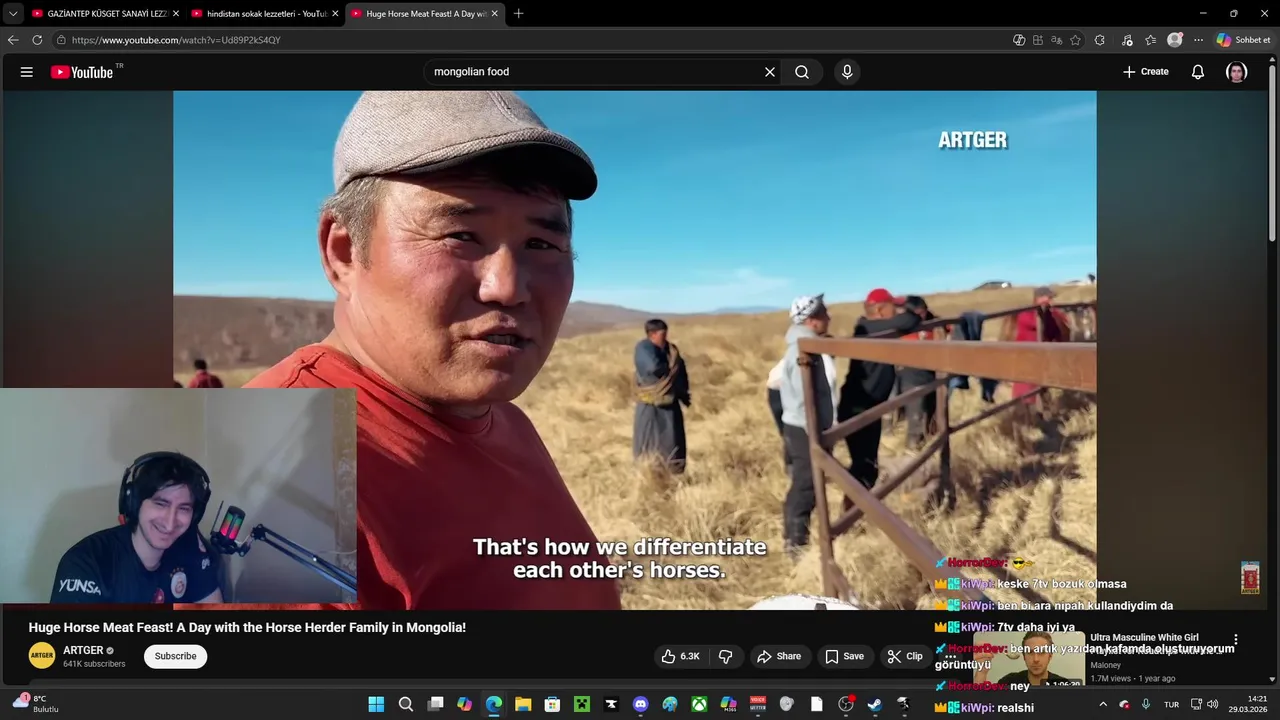Dislike the video with thumbs down
The width and height of the screenshot is (1280, 720).
click(x=726, y=656)
